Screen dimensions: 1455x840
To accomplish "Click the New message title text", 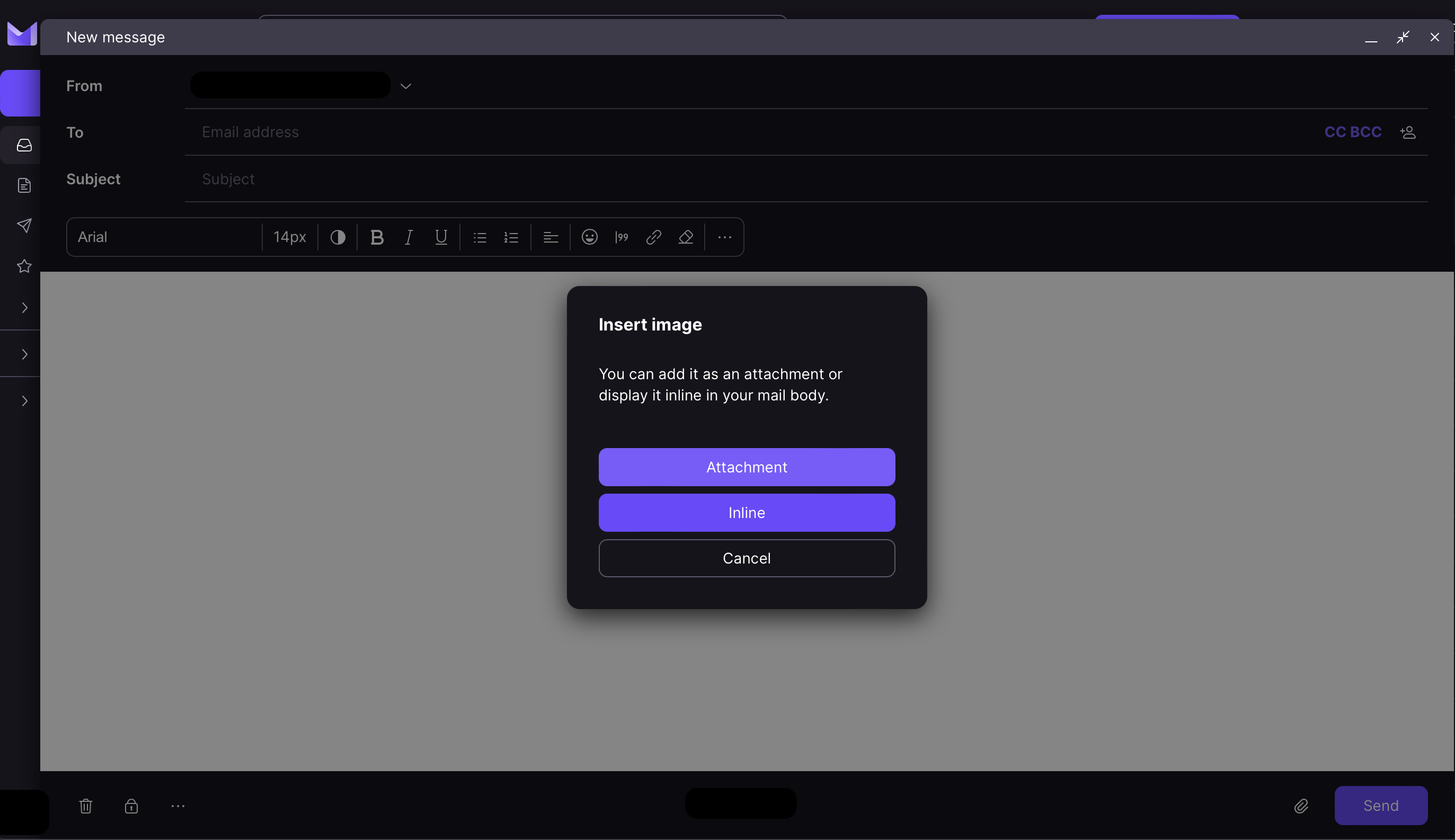I will click(x=116, y=38).
